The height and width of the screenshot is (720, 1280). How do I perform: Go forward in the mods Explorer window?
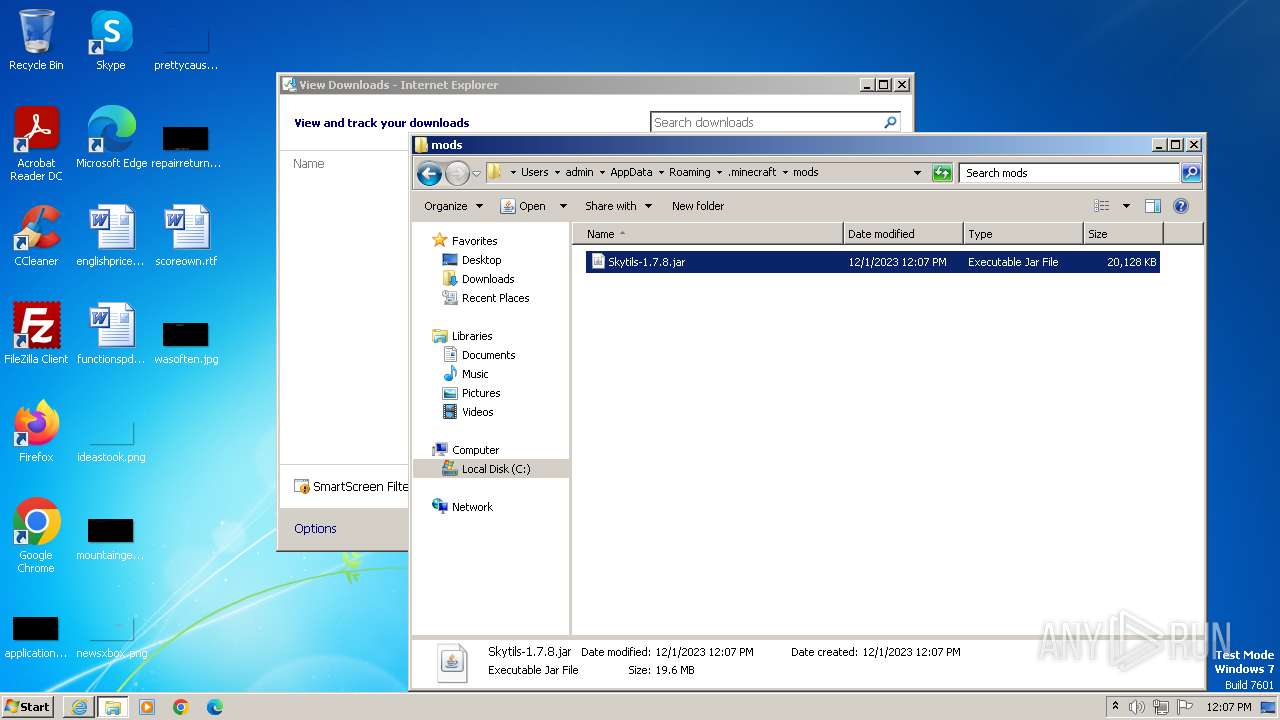tap(457, 174)
